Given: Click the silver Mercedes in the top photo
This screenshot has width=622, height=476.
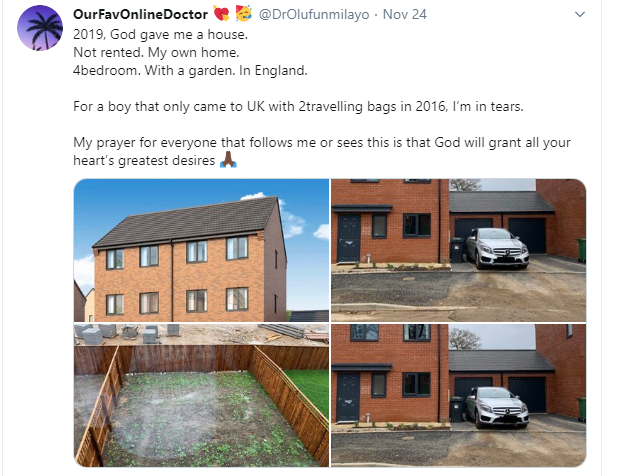Looking at the screenshot, I should 497,248.
